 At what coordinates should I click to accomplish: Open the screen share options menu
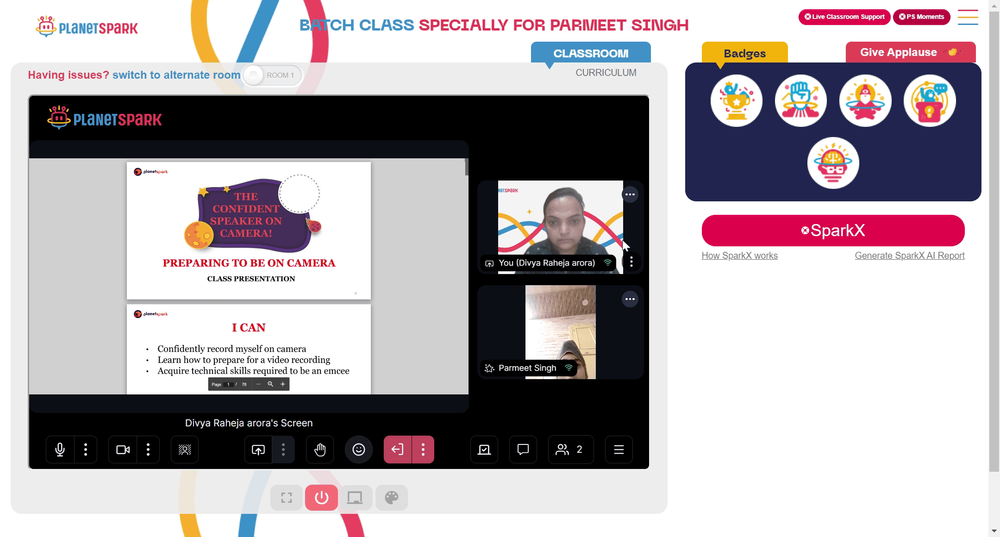(283, 450)
